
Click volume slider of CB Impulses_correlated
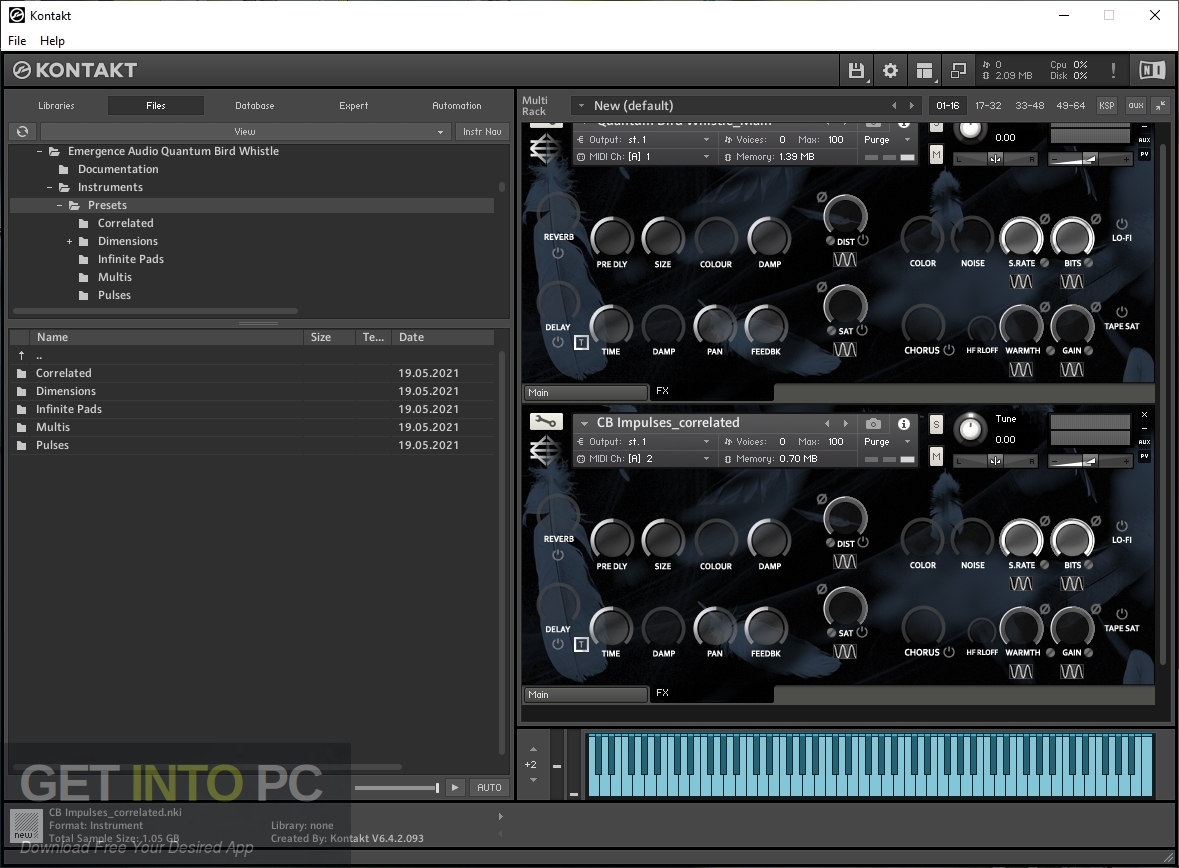[1090, 460]
